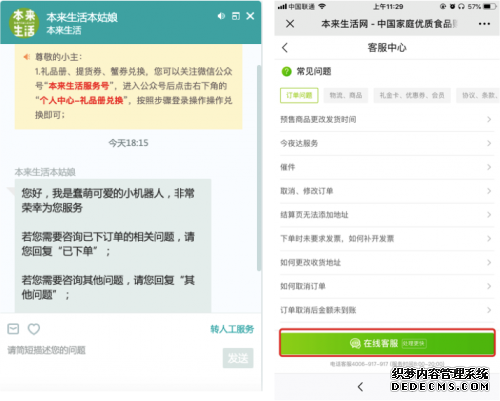Open 预售商品更改发货时间 question
500x401 pixels.
tap(387, 119)
